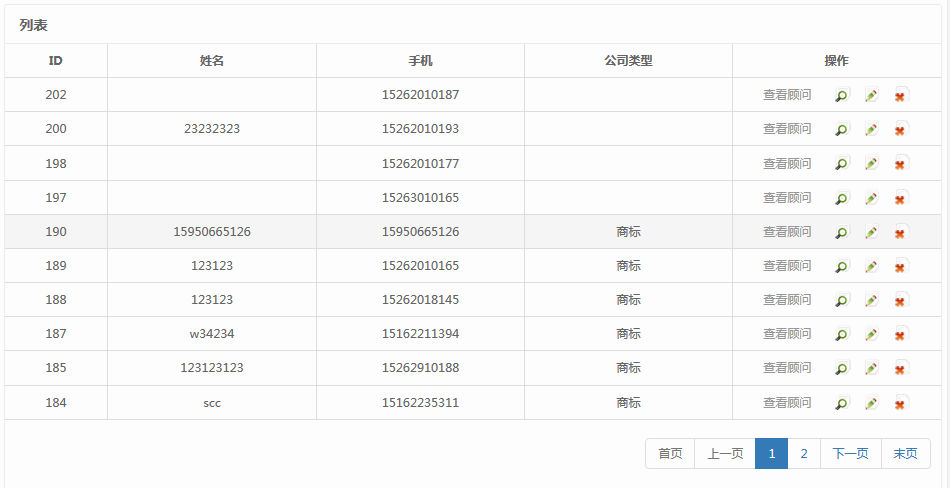
Task: Open 查看顾问 link for ID 190
Action: [787, 231]
